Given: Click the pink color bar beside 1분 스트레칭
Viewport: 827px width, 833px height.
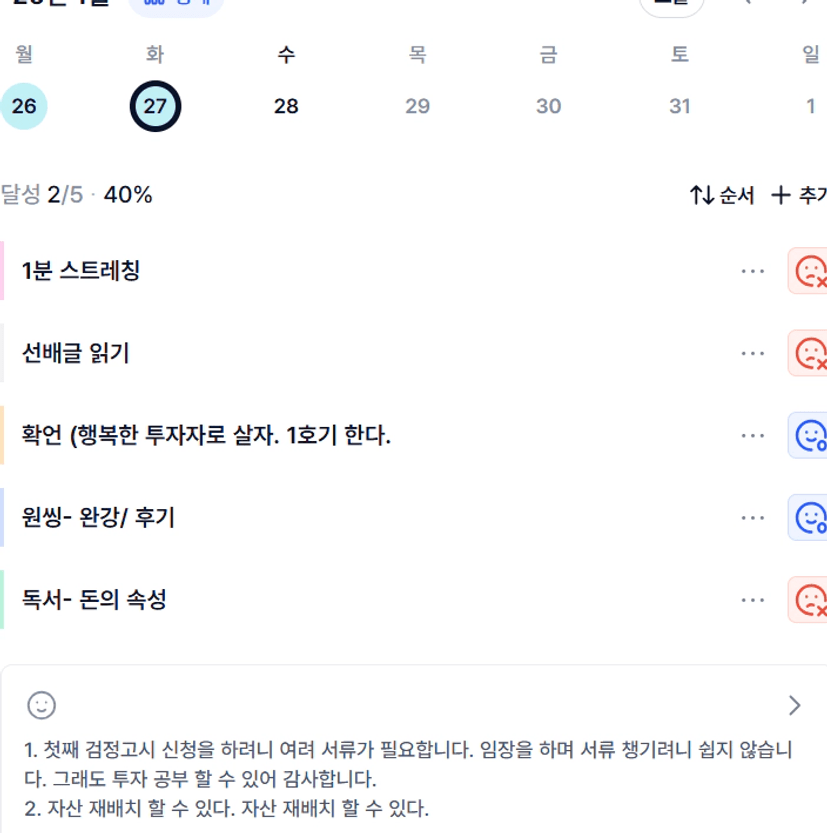Looking at the screenshot, I should pyautogui.click(x=2, y=271).
